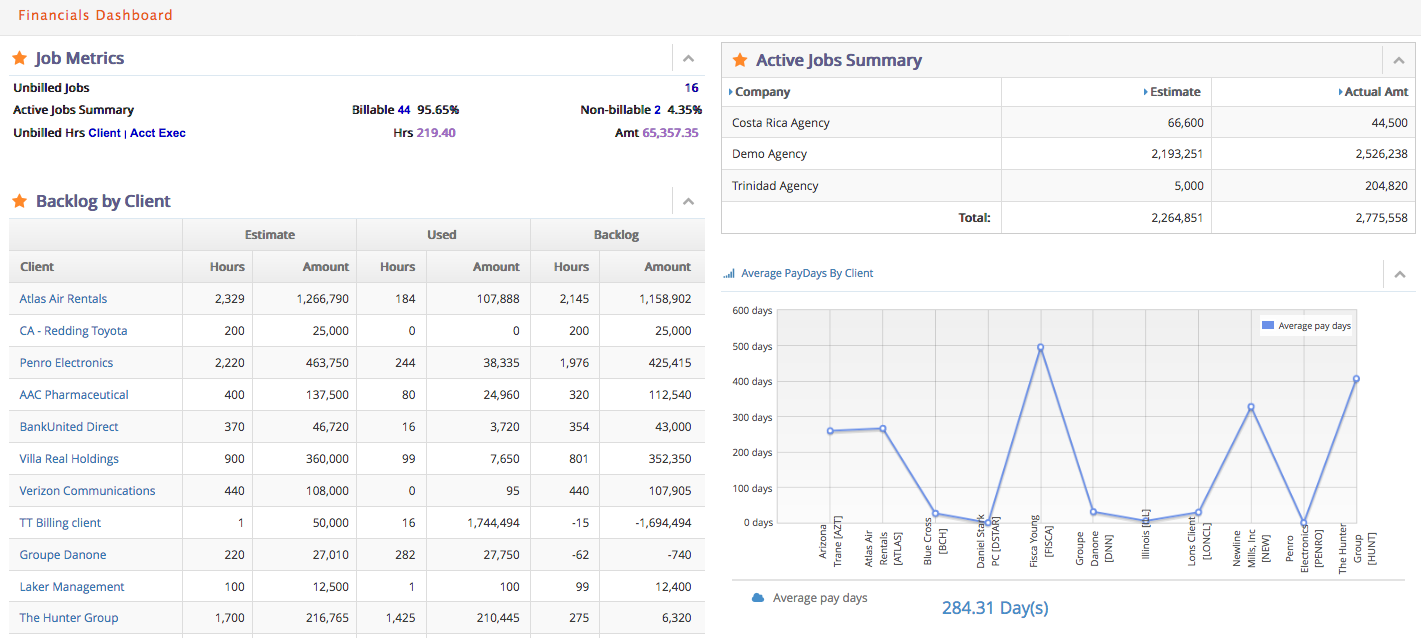Open BankUnited Direct client

point(69,427)
